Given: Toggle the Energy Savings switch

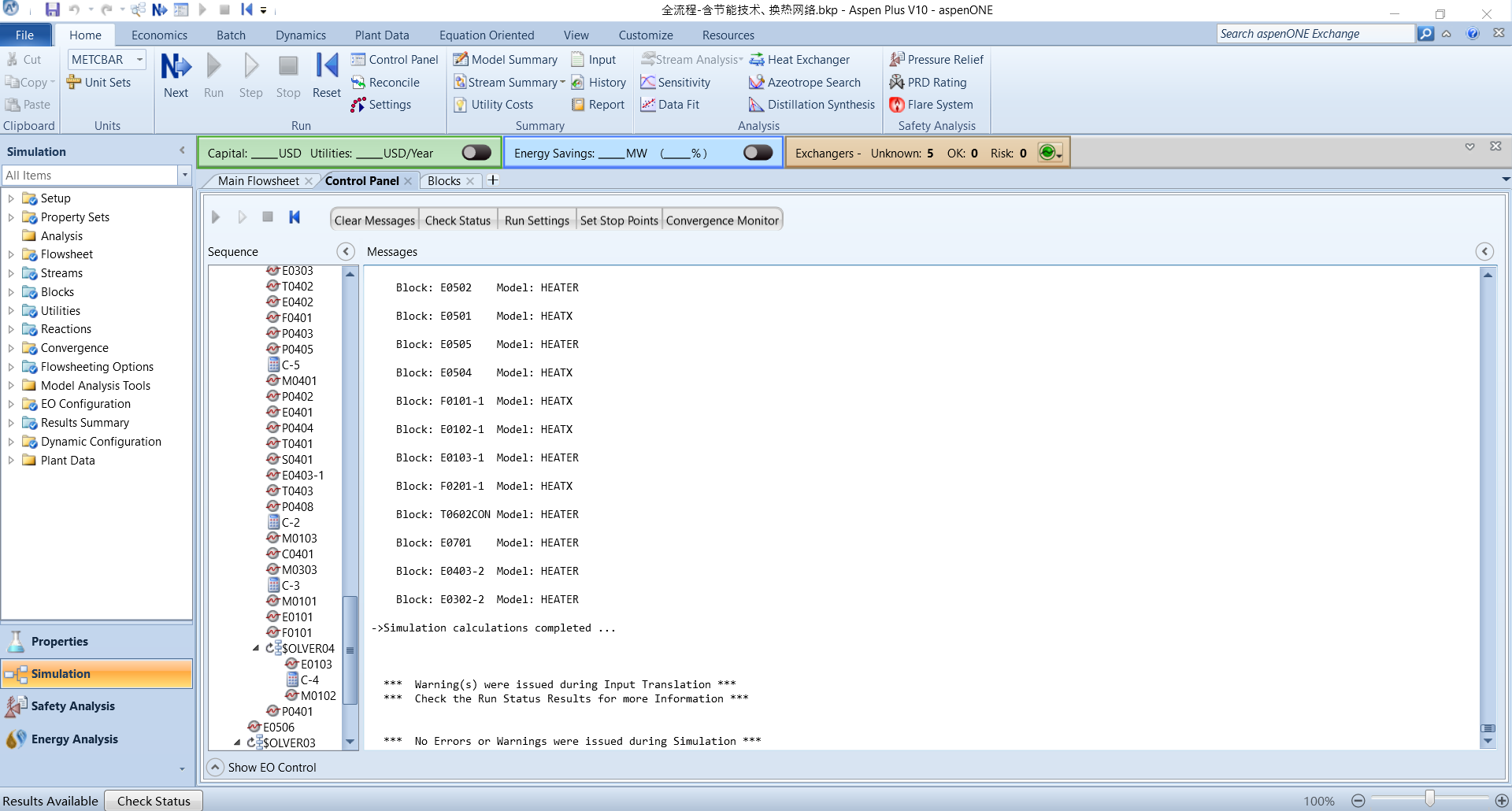Looking at the screenshot, I should 758,153.
